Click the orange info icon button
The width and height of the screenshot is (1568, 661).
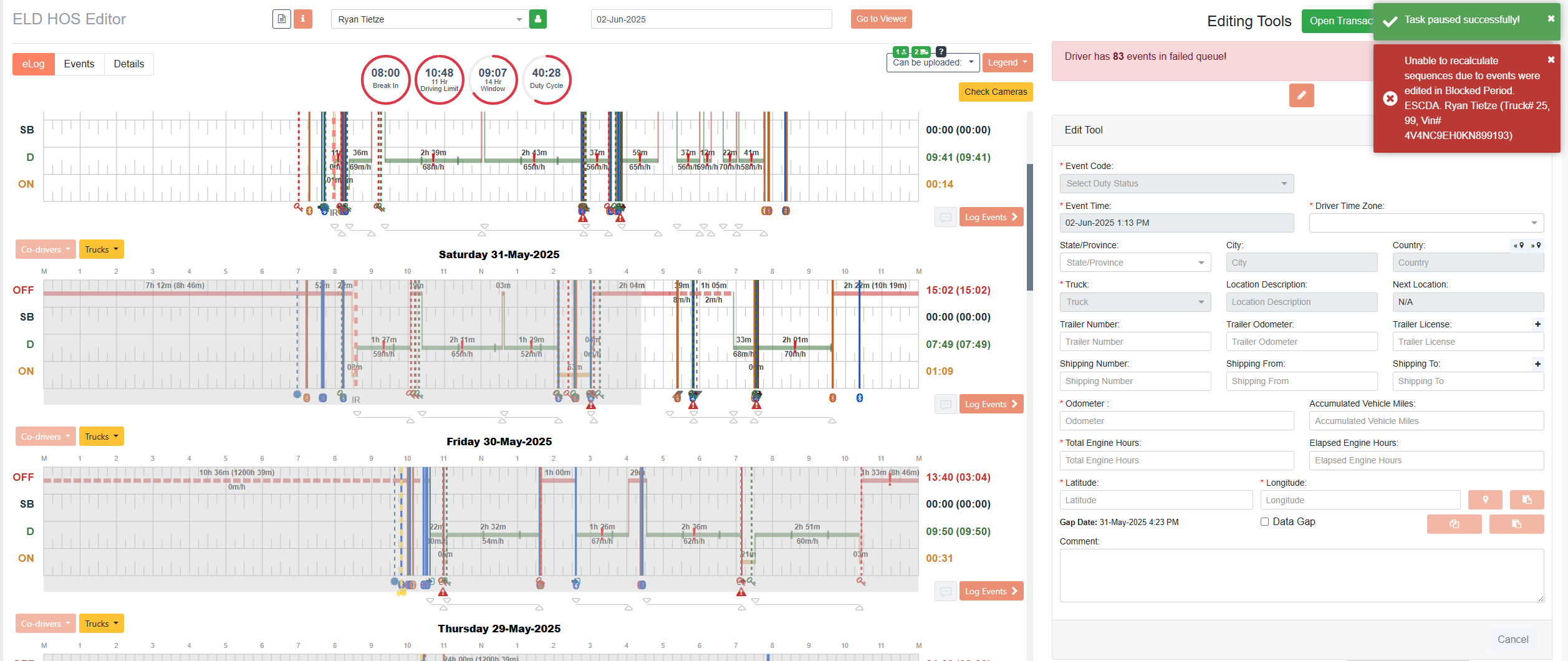[302, 19]
